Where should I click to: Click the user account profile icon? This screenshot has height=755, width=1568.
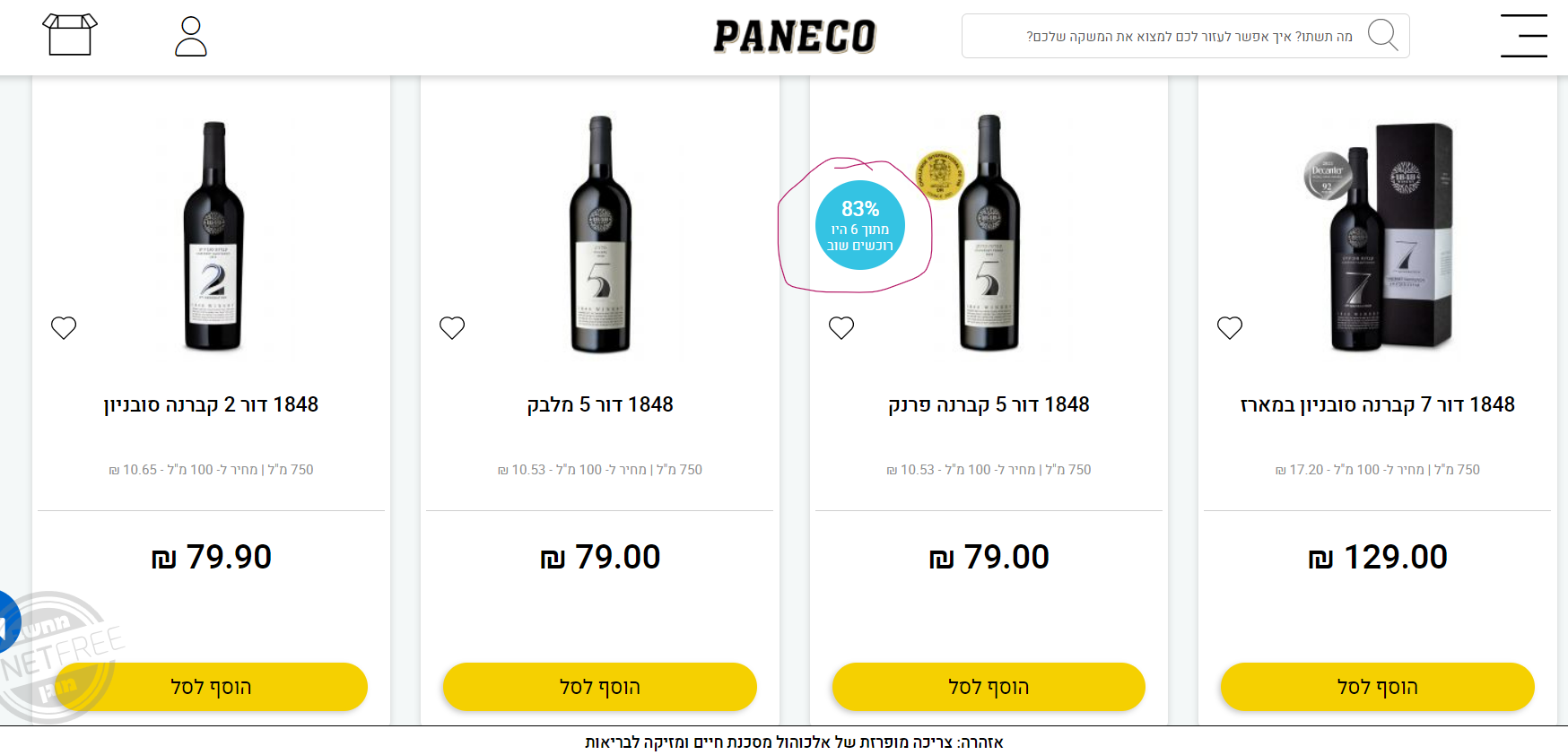(190, 37)
